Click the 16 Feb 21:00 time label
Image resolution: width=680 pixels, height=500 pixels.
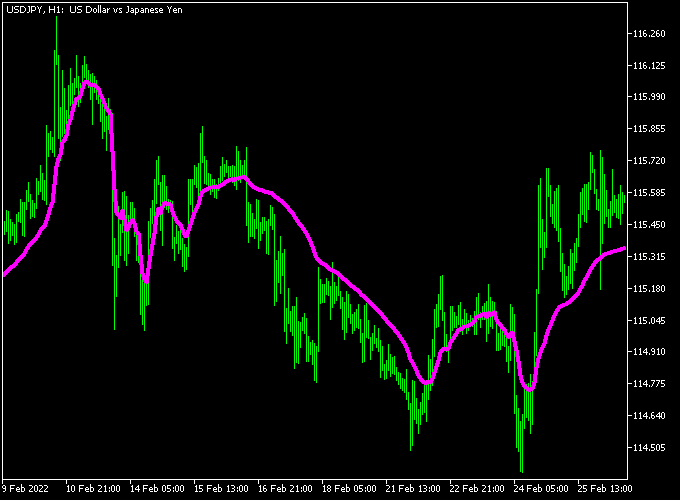pyautogui.click(x=285, y=489)
